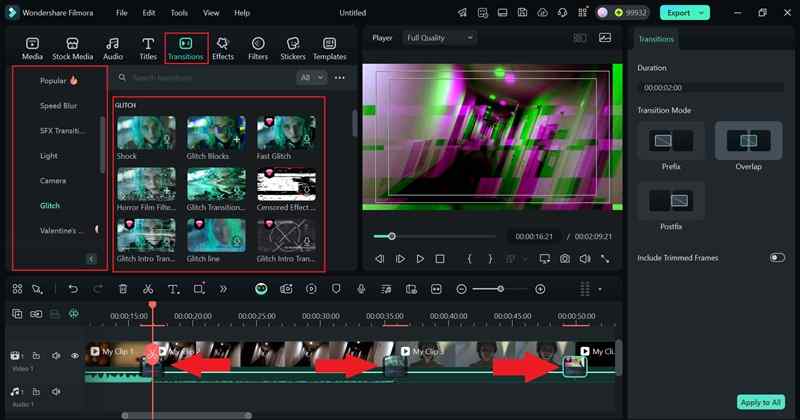Image resolution: width=800 pixels, height=420 pixels.
Task: Split the clip with the scissors tool
Action: [148, 289]
